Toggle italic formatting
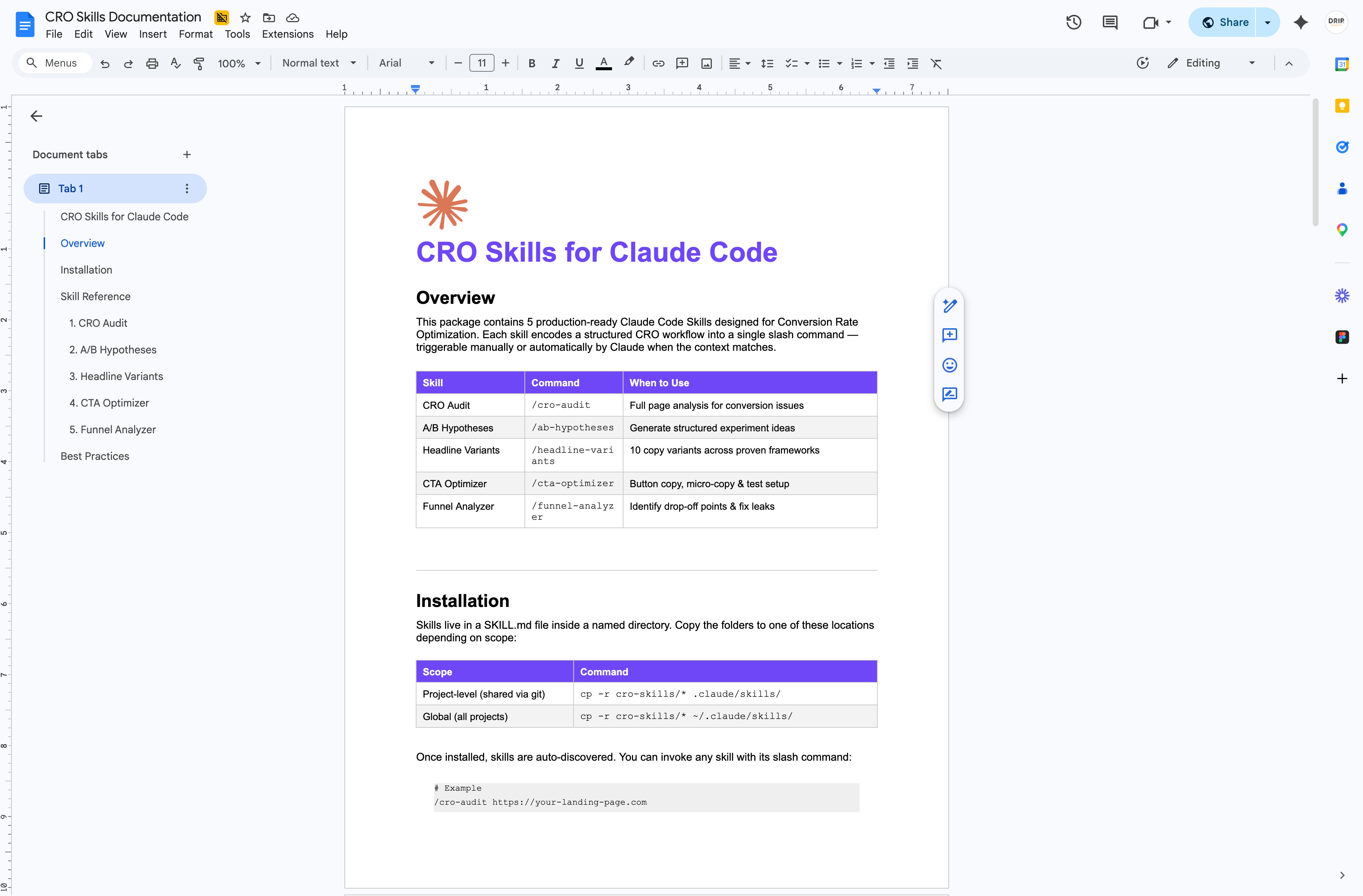1363x896 pixels. click(555, 64)
